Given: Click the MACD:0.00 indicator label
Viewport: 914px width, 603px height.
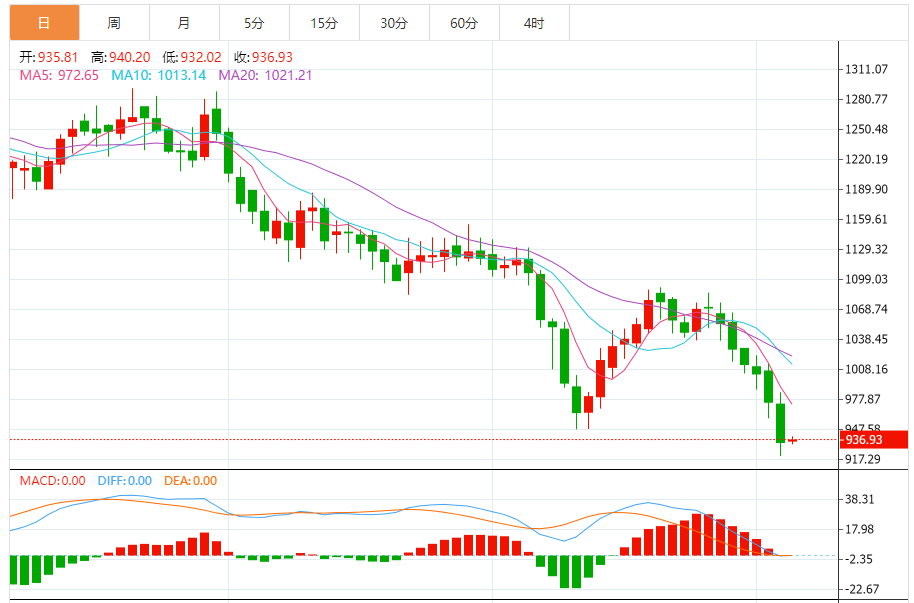Looking at the screenshot, I should 52,481.
